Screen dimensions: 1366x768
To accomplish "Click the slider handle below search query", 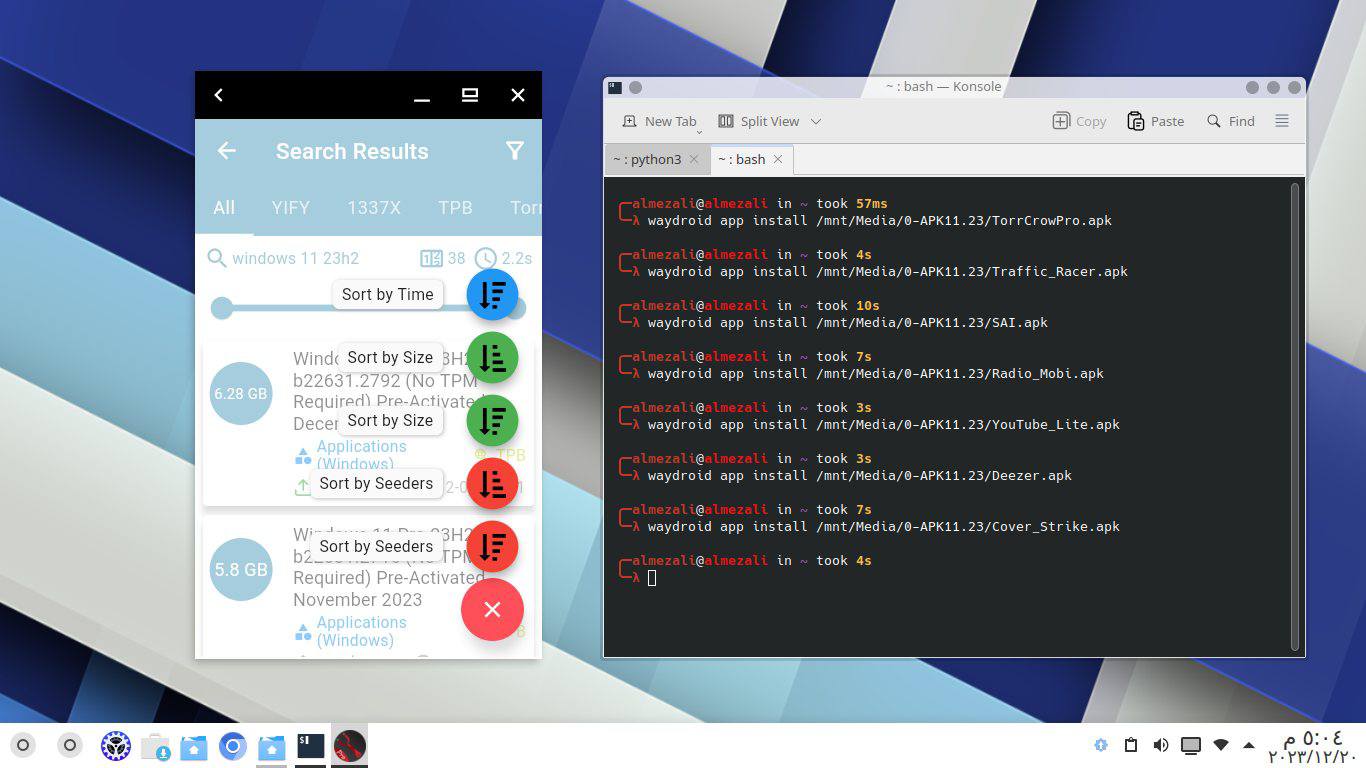I will point(222,307).
